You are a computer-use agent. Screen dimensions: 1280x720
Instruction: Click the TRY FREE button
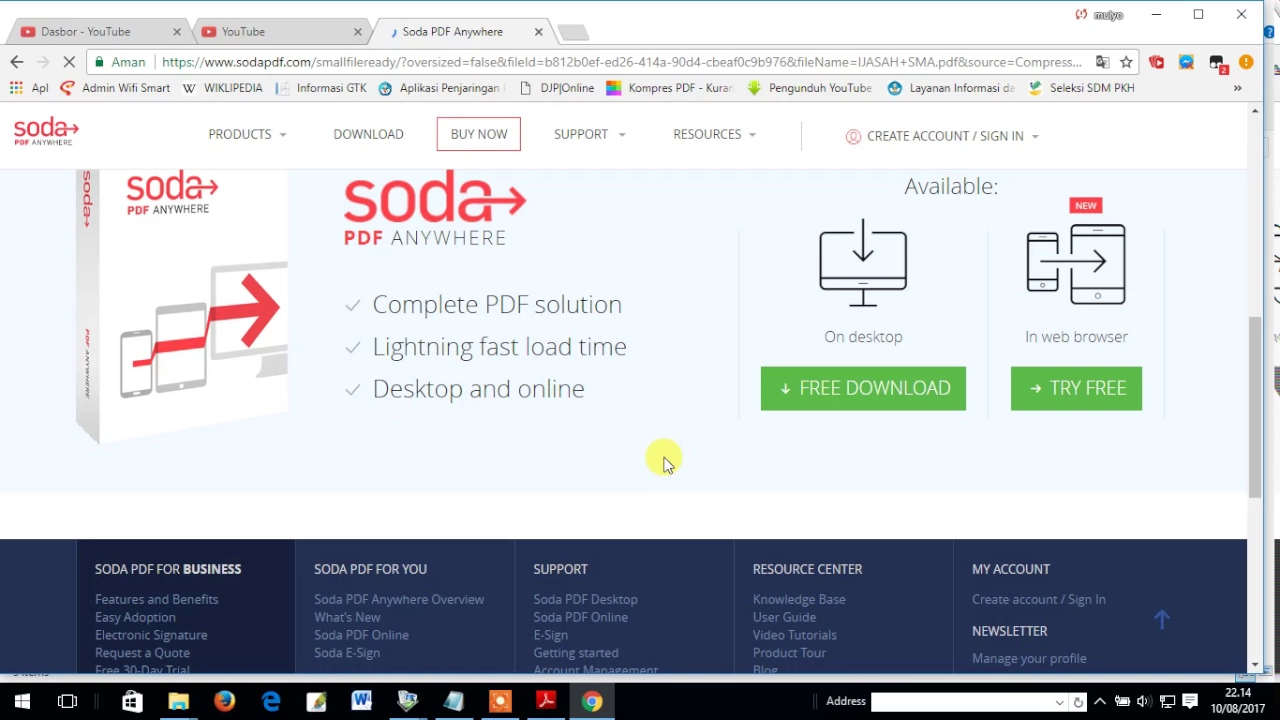[x=1076, y=388]
